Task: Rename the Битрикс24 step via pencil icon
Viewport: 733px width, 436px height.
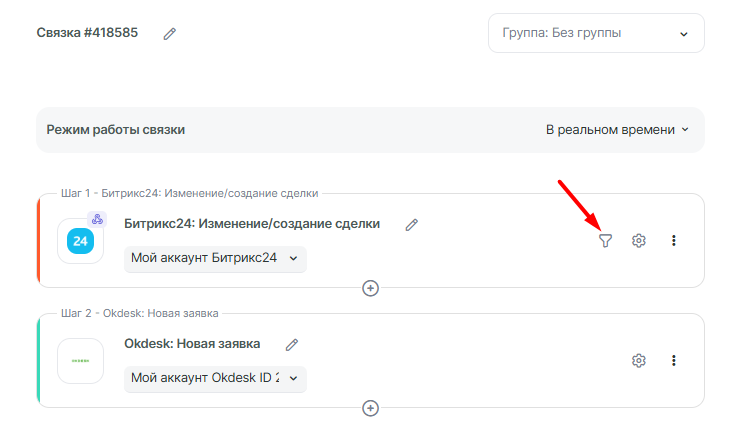Action: point(411,225)
